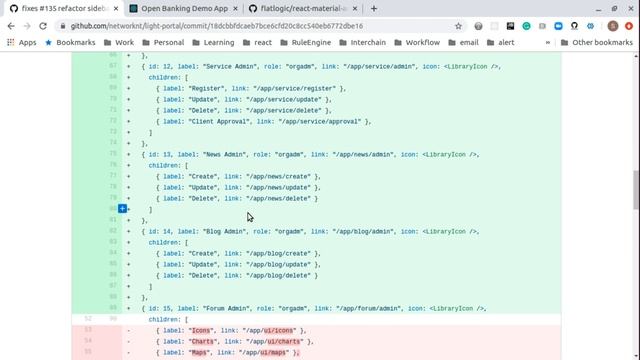Close the flatlogic/react-material tab
The image size is (640, 360).
click(355, 9)
